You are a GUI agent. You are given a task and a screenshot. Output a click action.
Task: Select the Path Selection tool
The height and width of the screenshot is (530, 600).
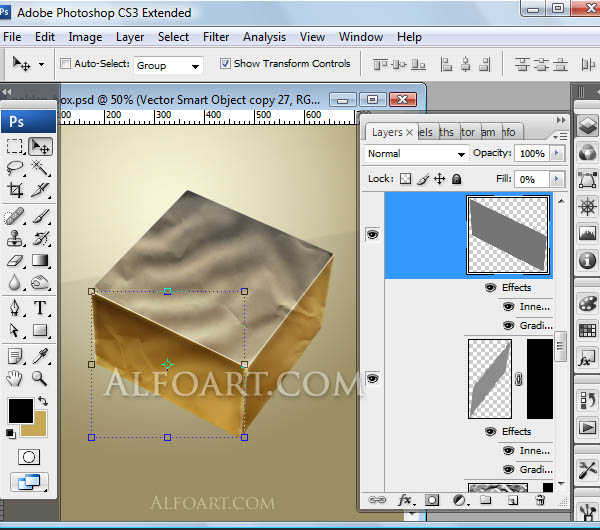[15, 330]
